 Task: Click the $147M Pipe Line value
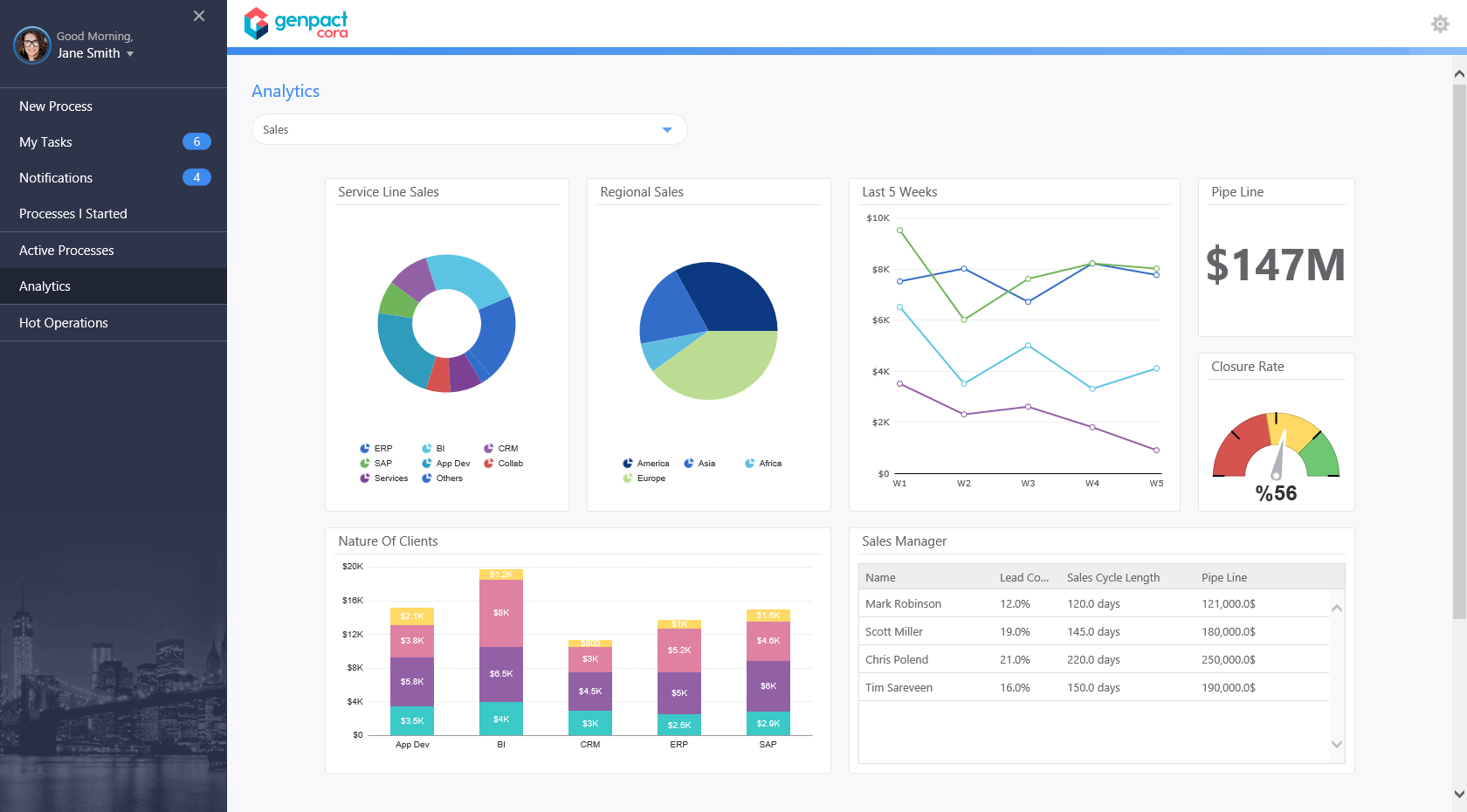[1276, 265]
